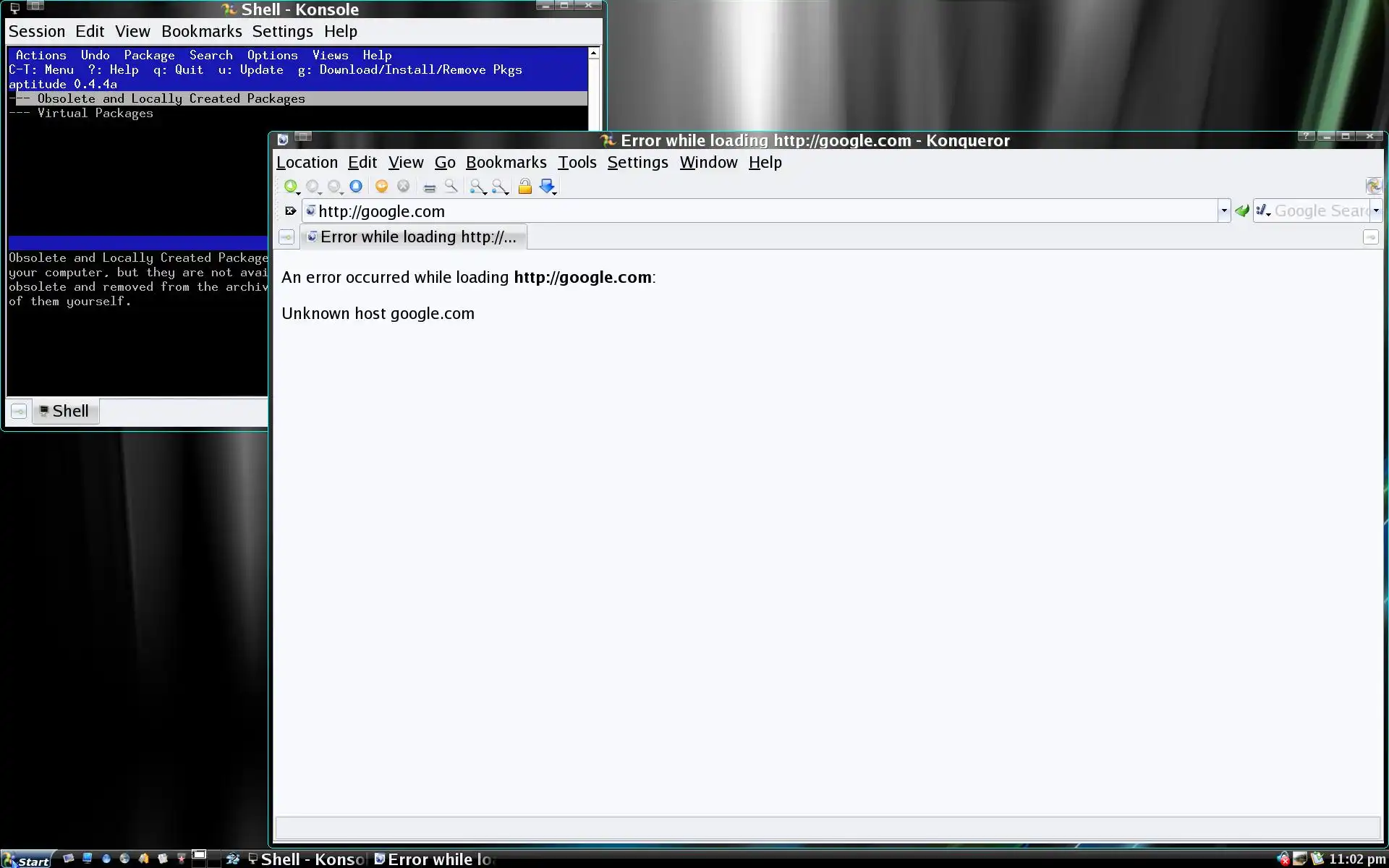The image size is (1389, 868).
Task: Click the green Up navigation icon
Action: pos(290,187)
